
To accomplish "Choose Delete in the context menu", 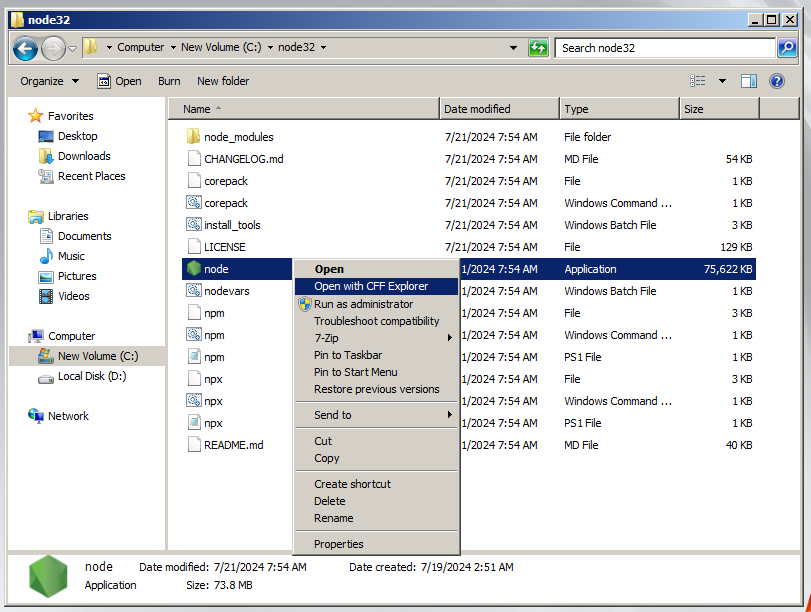I will 376,501.
